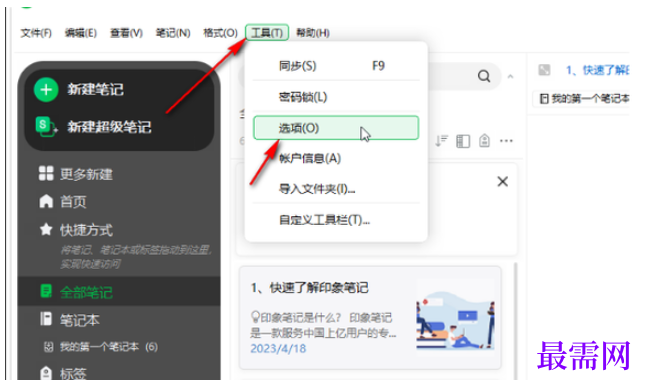Click the tag icon in sidebar
Image resolution: width=649 pixels, height=387 pixels.
click(x=46, y=373)
